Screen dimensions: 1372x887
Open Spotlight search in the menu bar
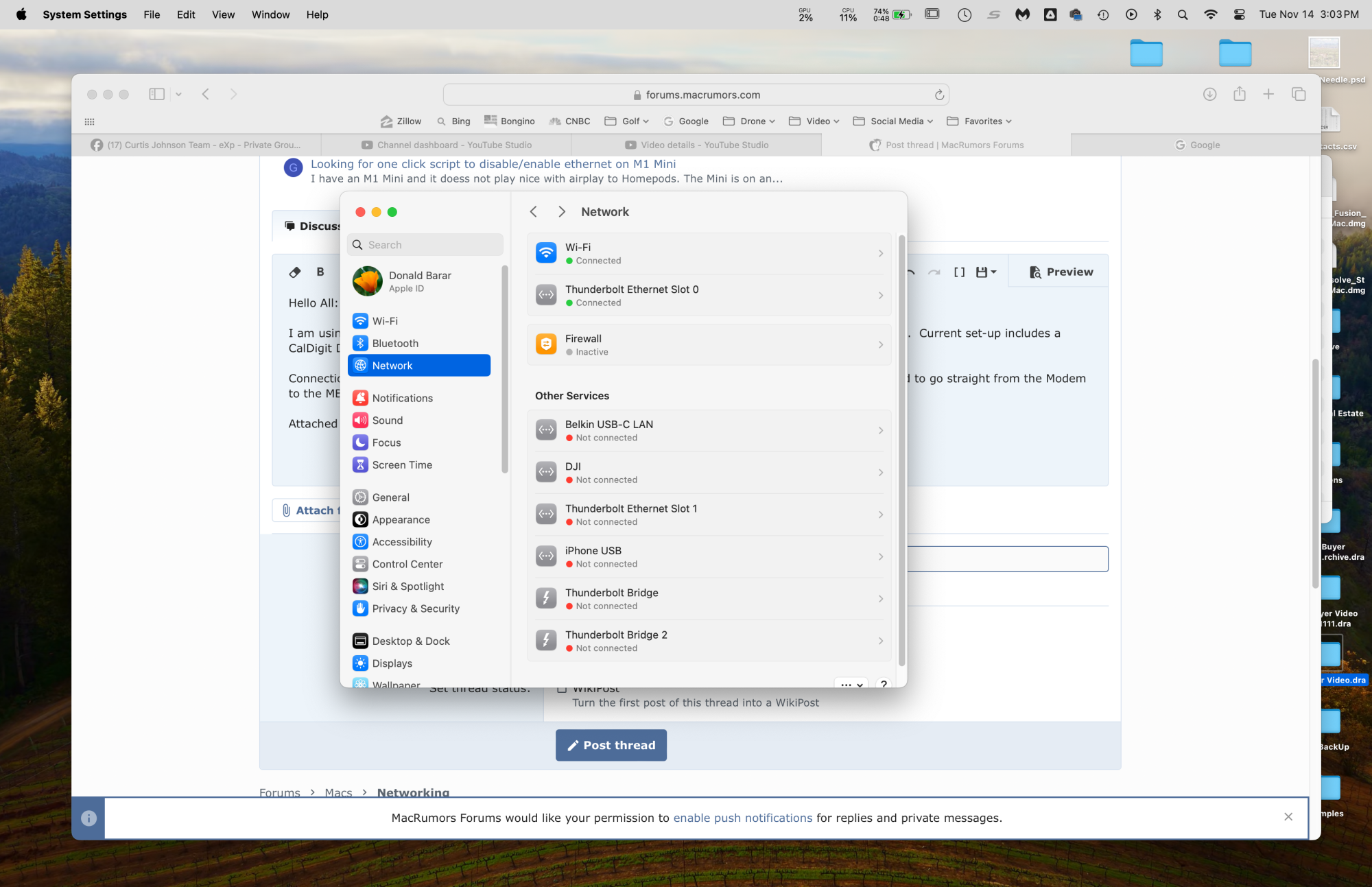pyautogui.click(x=1182, y=14)
